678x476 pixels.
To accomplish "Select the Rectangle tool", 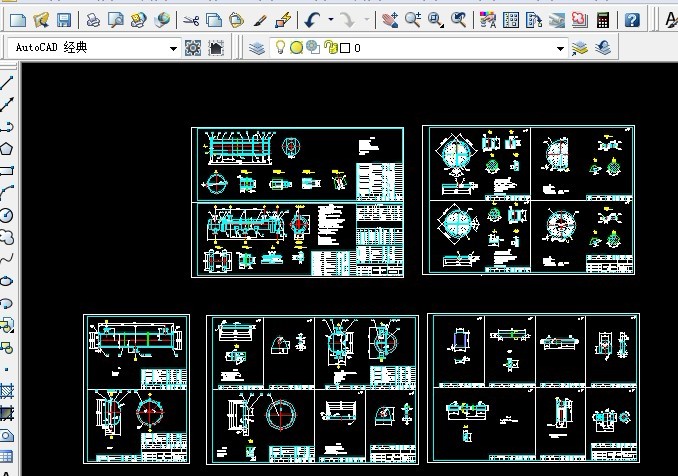I will [6, 171].
